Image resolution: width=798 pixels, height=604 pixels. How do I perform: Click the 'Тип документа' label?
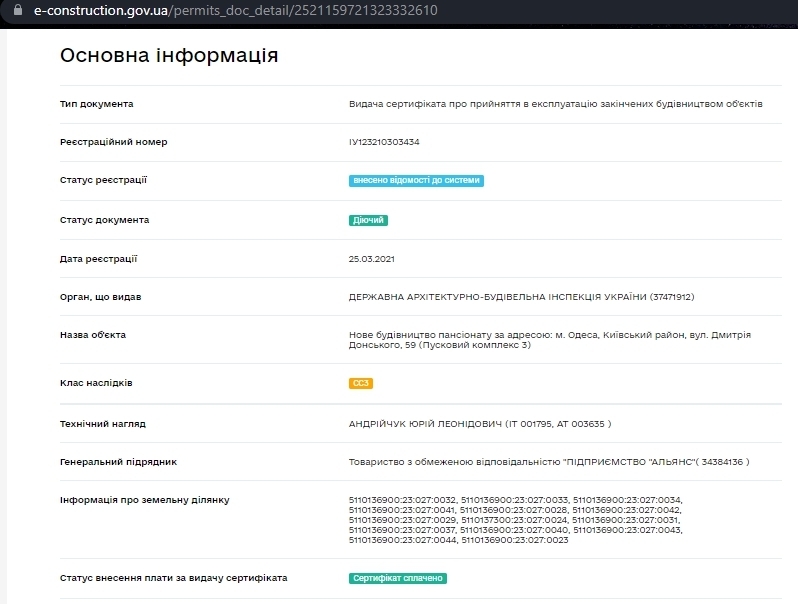point(97,104)
